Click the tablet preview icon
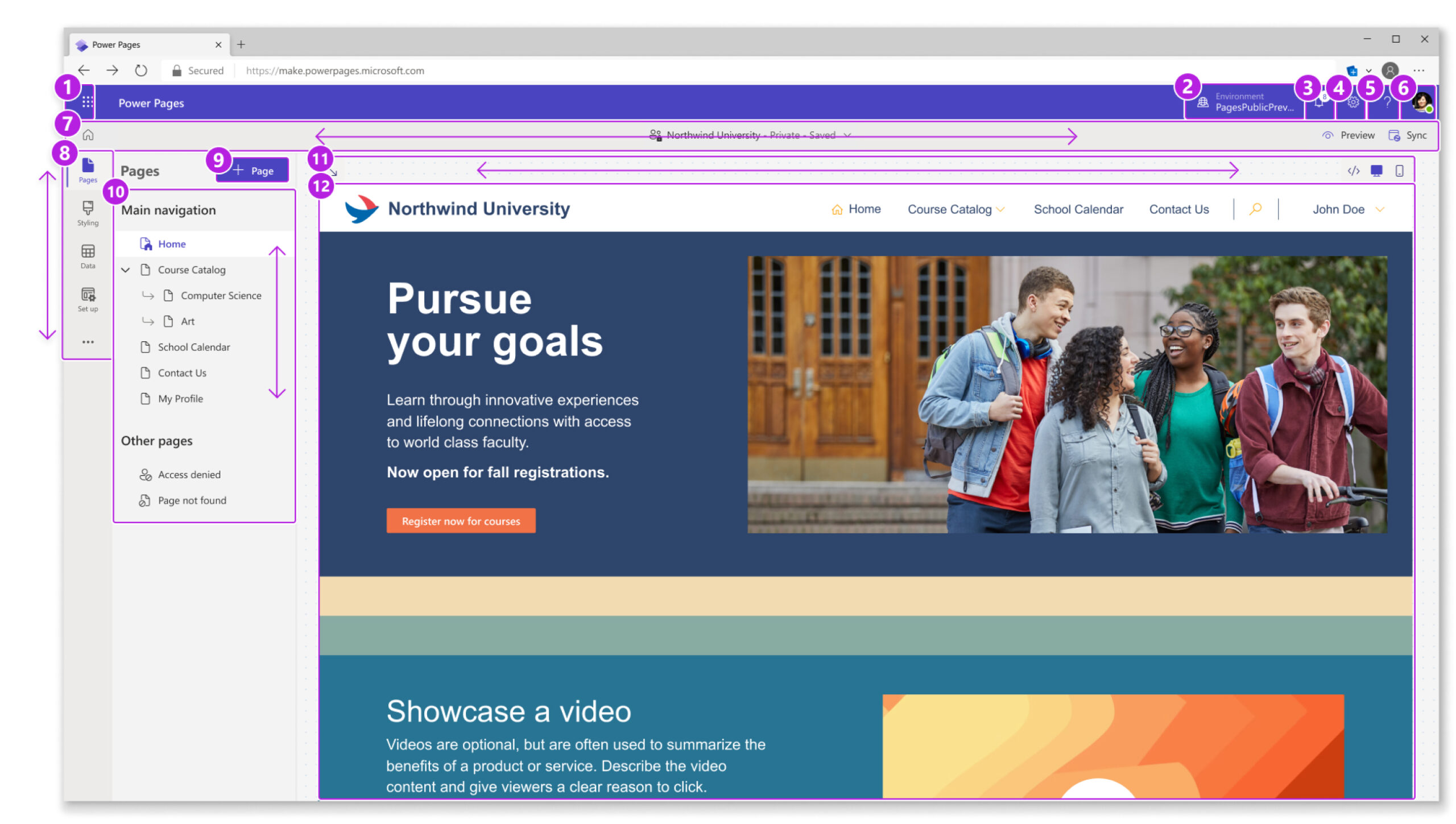1456x824 pixels. coord(1400,170)
